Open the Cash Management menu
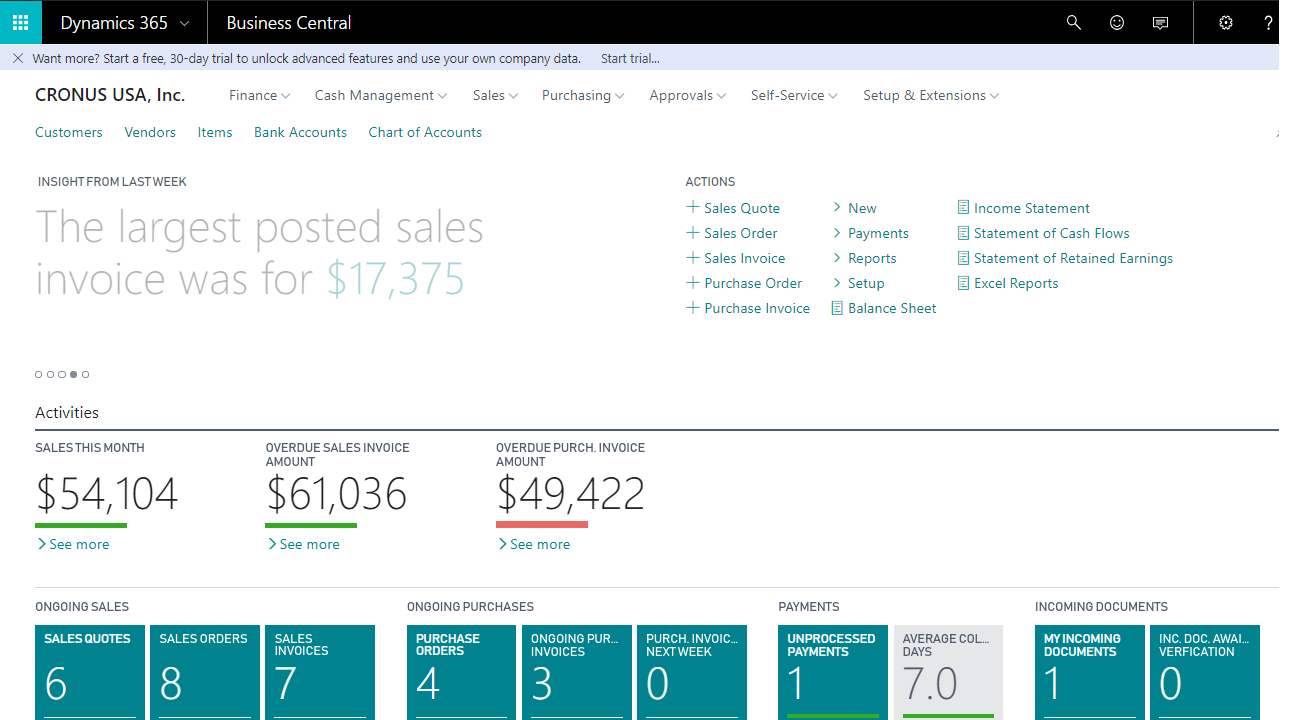Screen dimensions: 1294x720 (x=381, y=95)
